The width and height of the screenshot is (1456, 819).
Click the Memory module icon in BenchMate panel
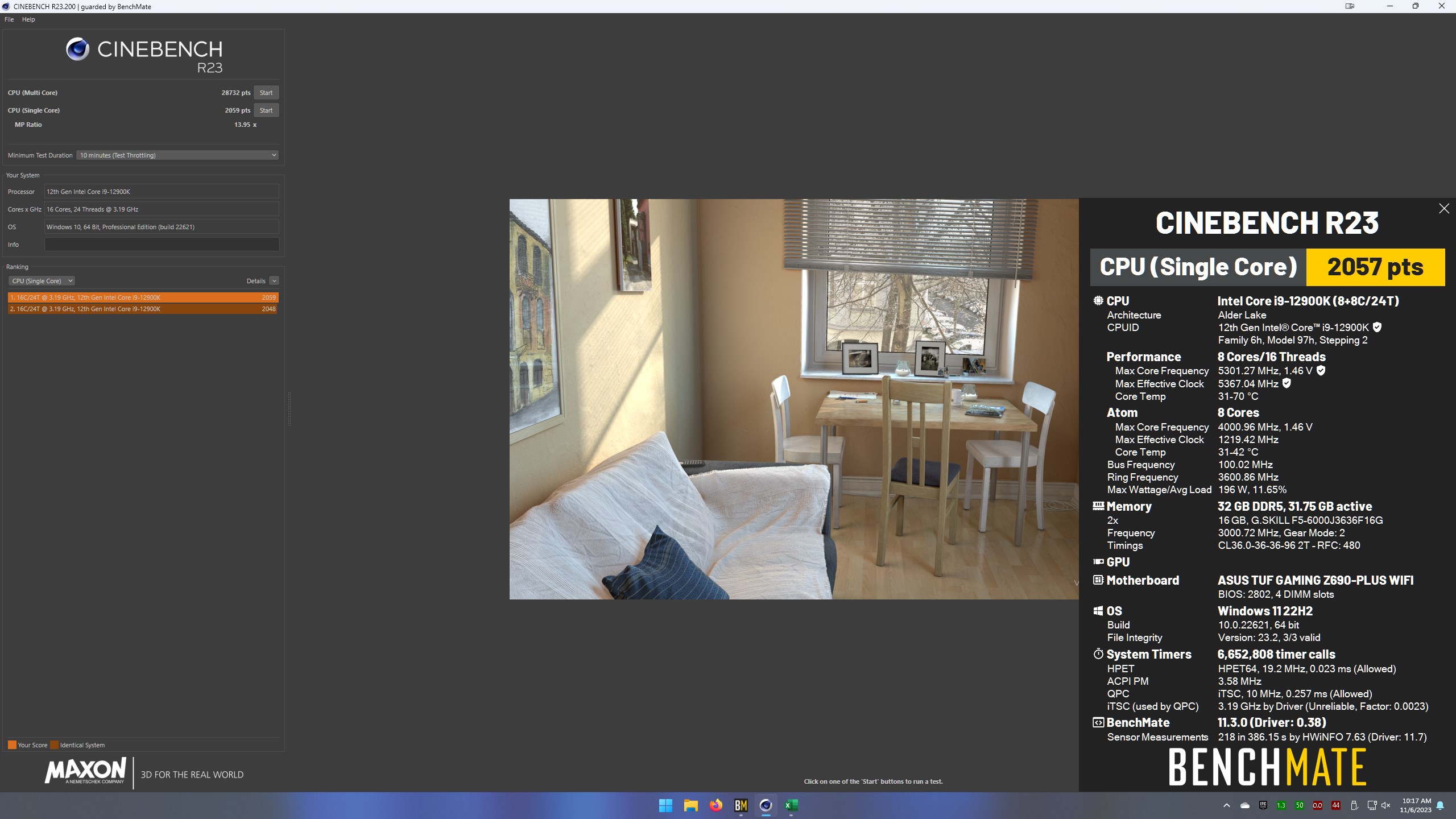1098,506
